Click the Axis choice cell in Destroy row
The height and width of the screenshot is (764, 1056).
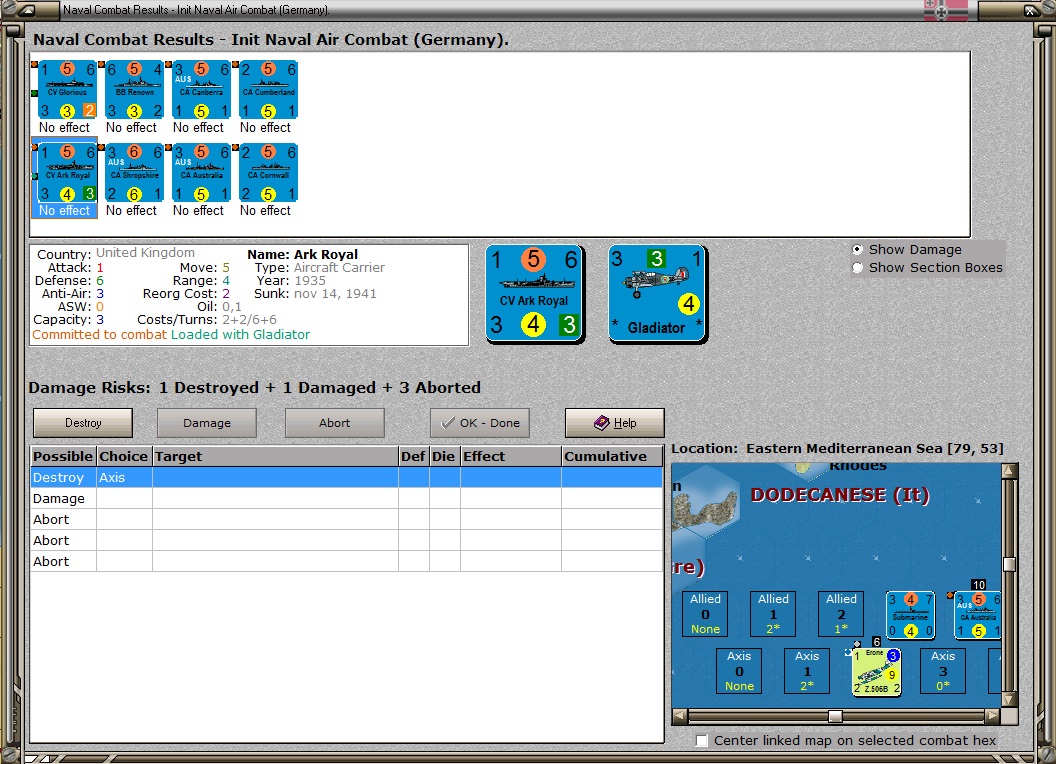125,477
